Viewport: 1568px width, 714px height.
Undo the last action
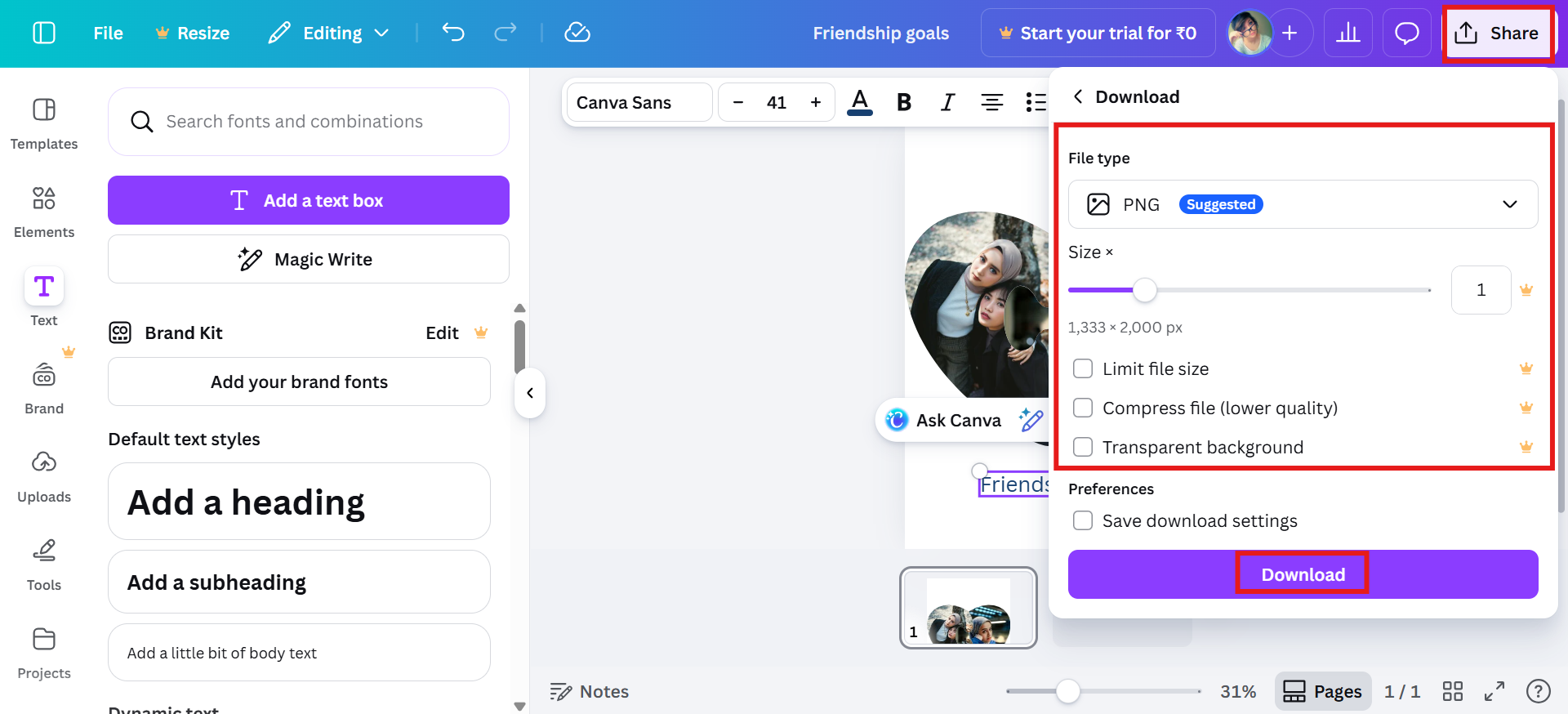coord(453,33)
